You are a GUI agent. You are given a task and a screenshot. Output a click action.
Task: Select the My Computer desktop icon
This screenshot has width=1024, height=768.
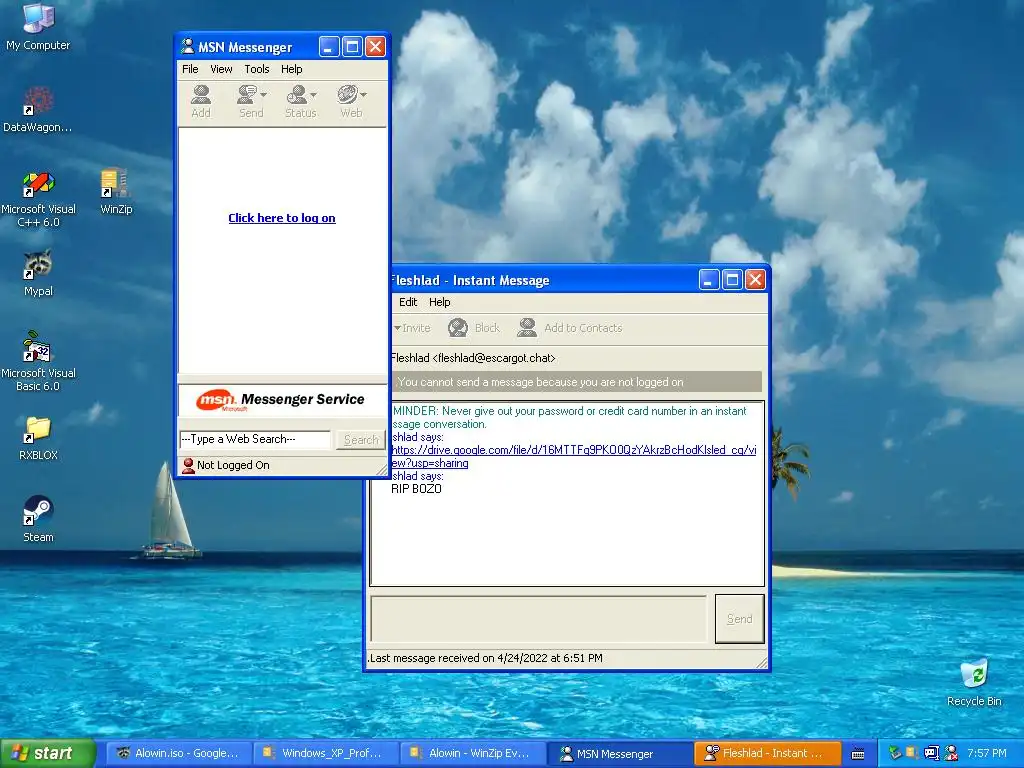[x=38, y=26]
